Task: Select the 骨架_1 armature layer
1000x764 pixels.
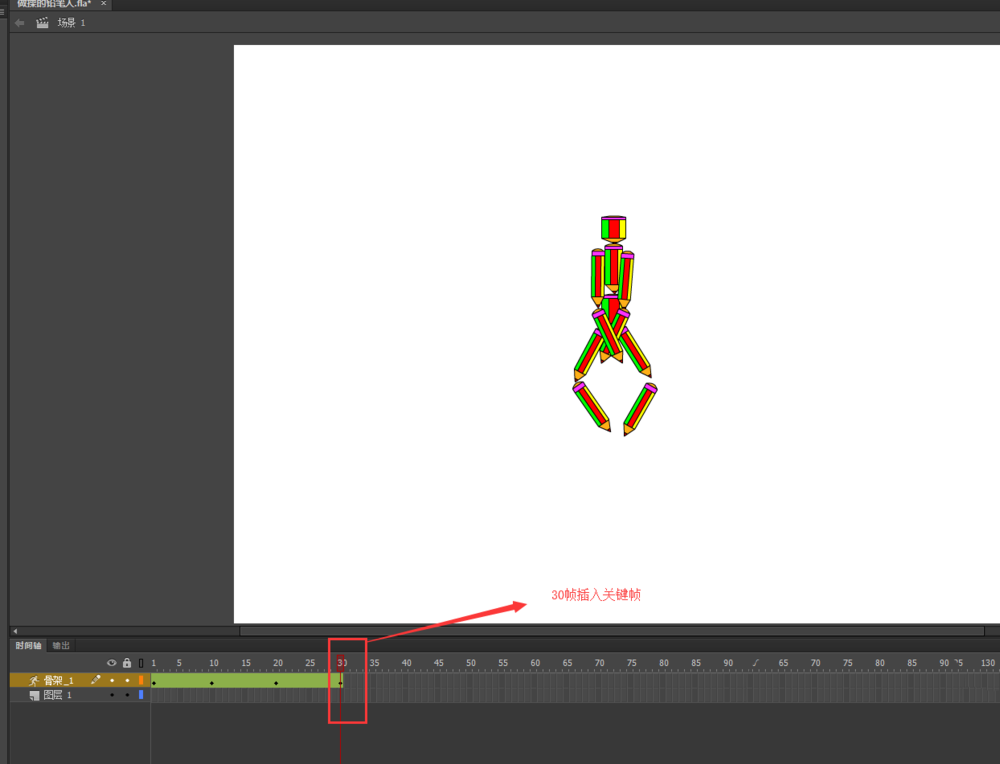Action: coord(58,680)
